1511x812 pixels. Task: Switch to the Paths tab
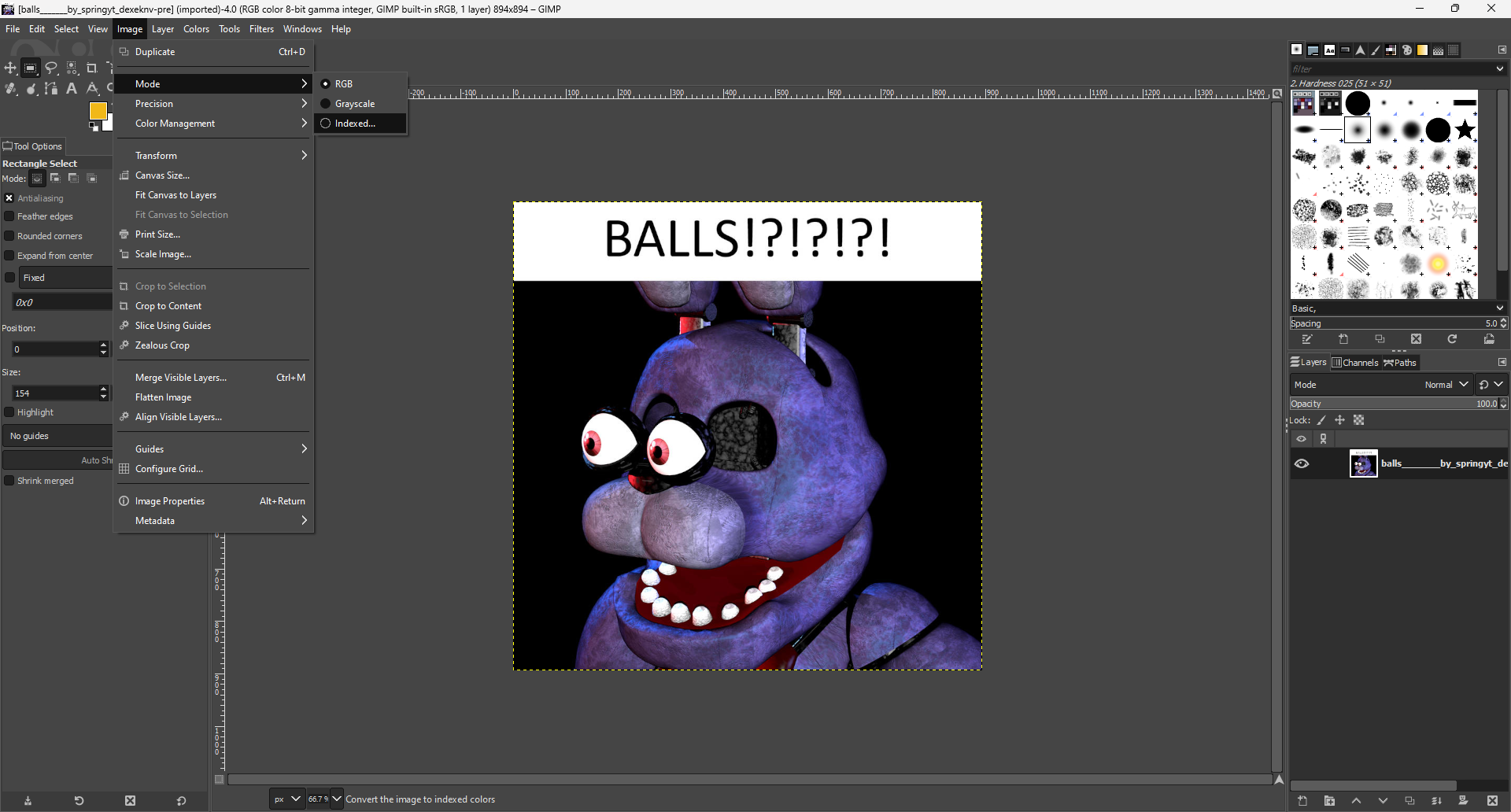pyautogui.click(x=1401, y=363)
